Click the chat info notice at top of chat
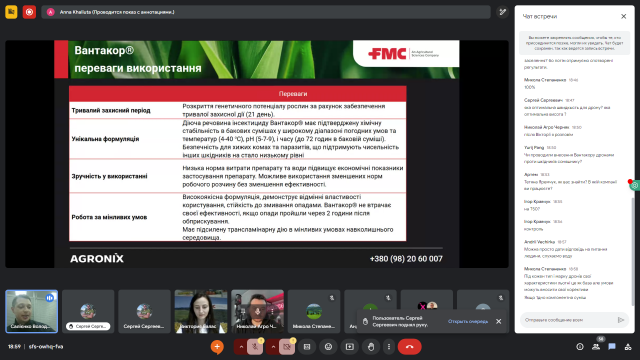 [574, 42]
